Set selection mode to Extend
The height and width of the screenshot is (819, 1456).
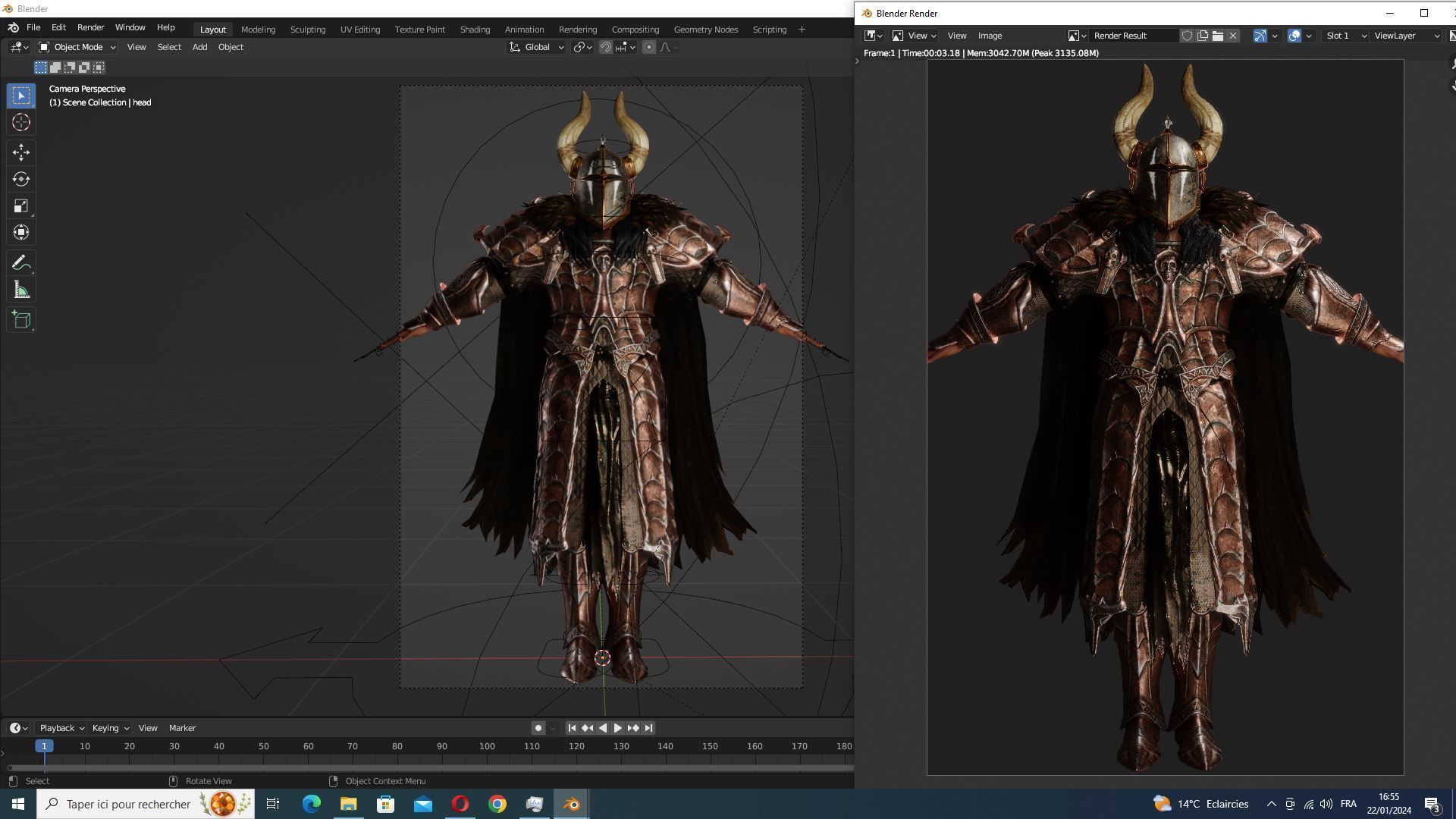[x=55, y=67]
